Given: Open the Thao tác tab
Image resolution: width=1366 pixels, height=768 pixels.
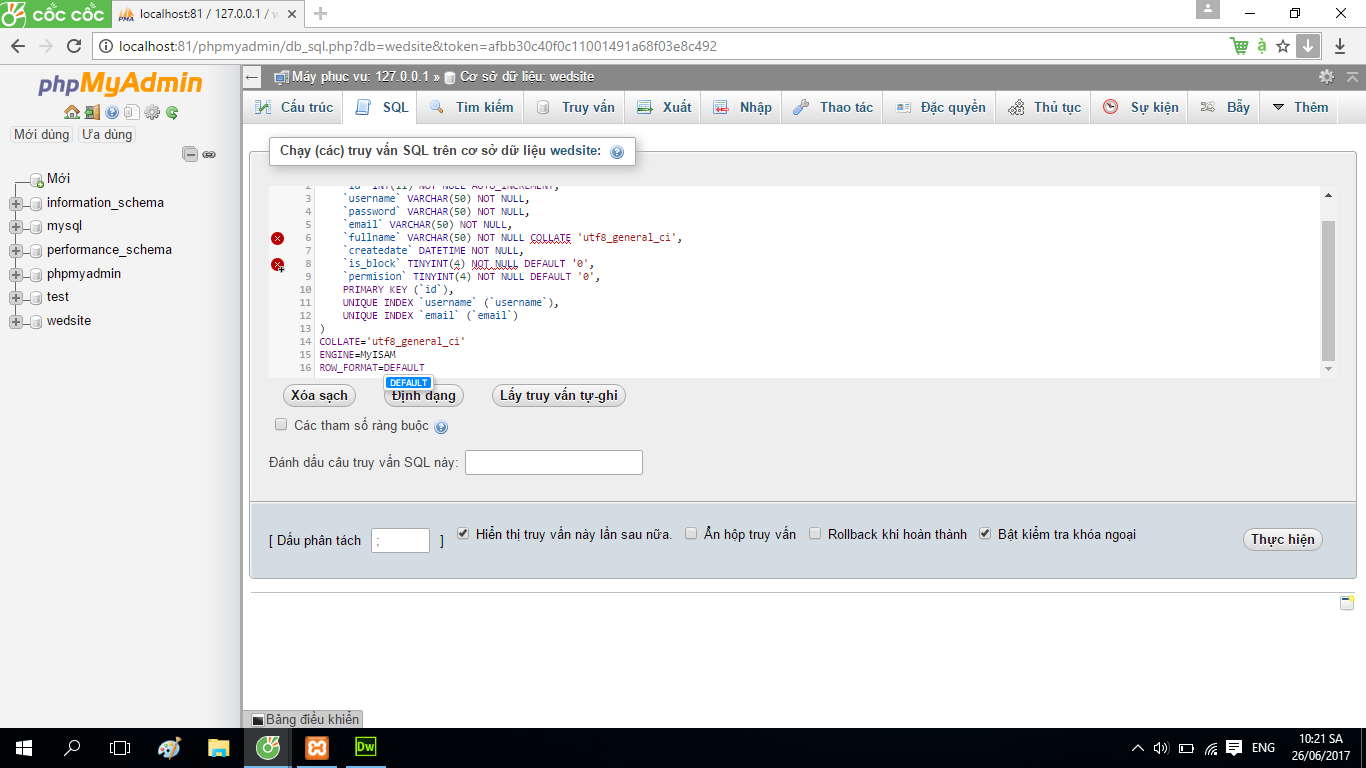Looking at the screenshot, I should click(833, 107).
